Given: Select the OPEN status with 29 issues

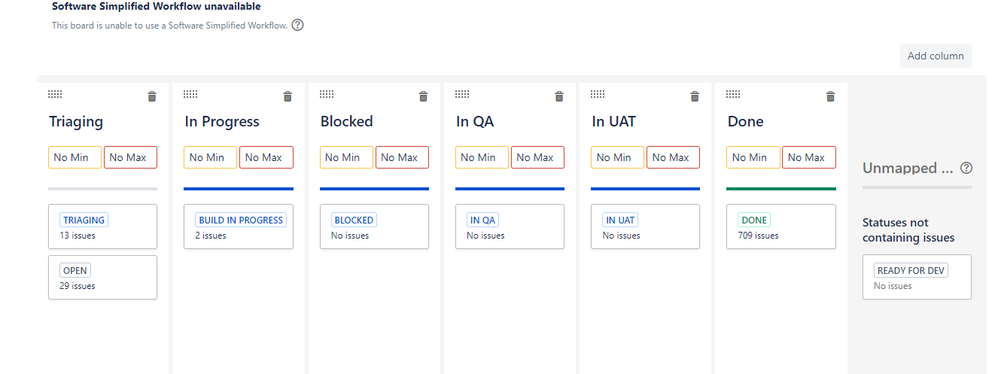Looking at the screenshot, I should click(x=102, y=277).
